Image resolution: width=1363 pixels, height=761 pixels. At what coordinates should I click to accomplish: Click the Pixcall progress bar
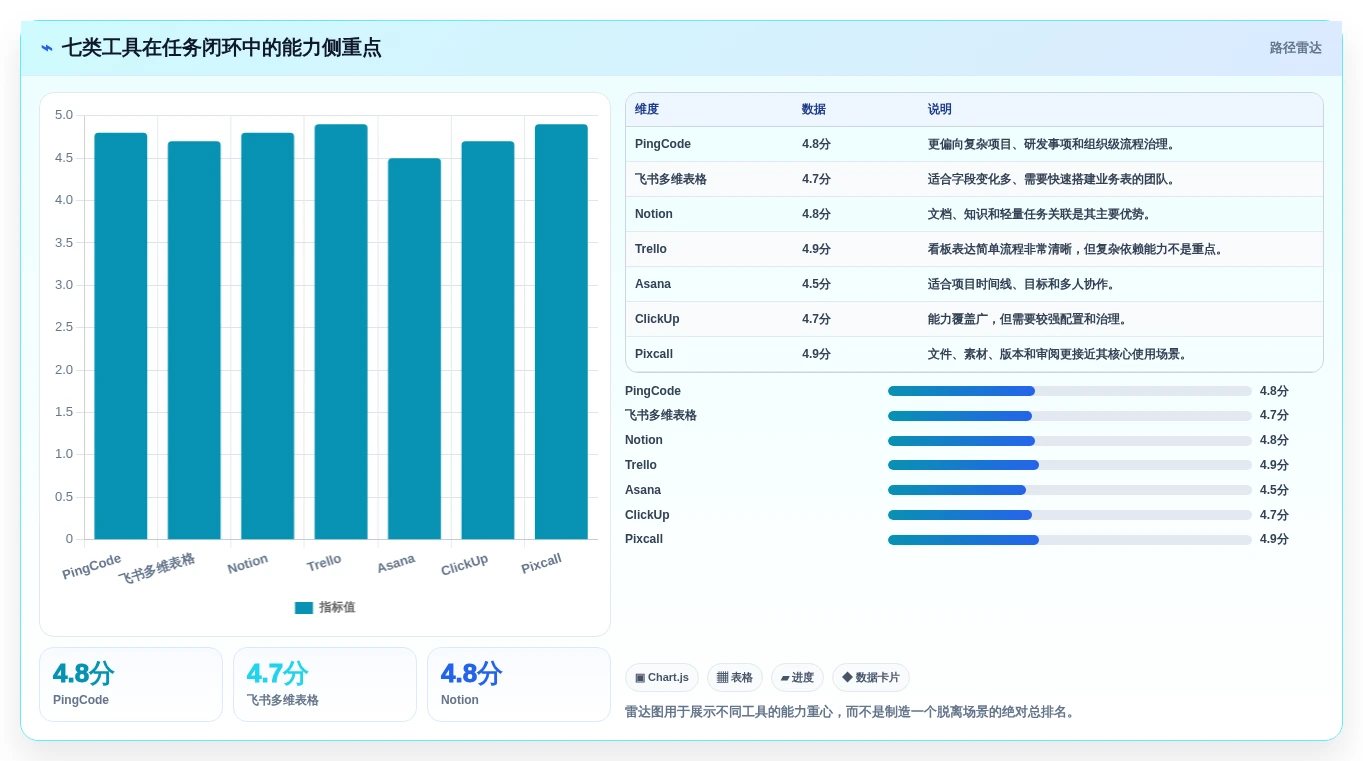[1070, 540]
